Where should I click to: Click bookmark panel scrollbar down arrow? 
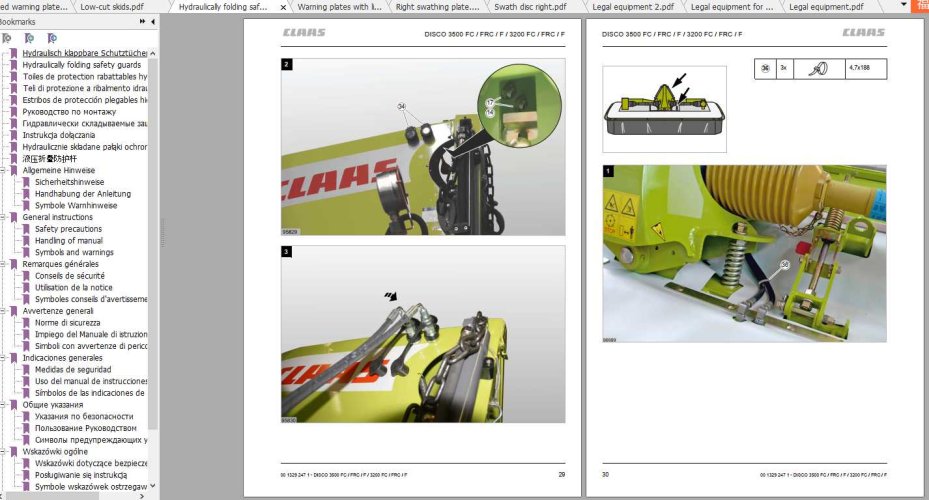(153, 486)
